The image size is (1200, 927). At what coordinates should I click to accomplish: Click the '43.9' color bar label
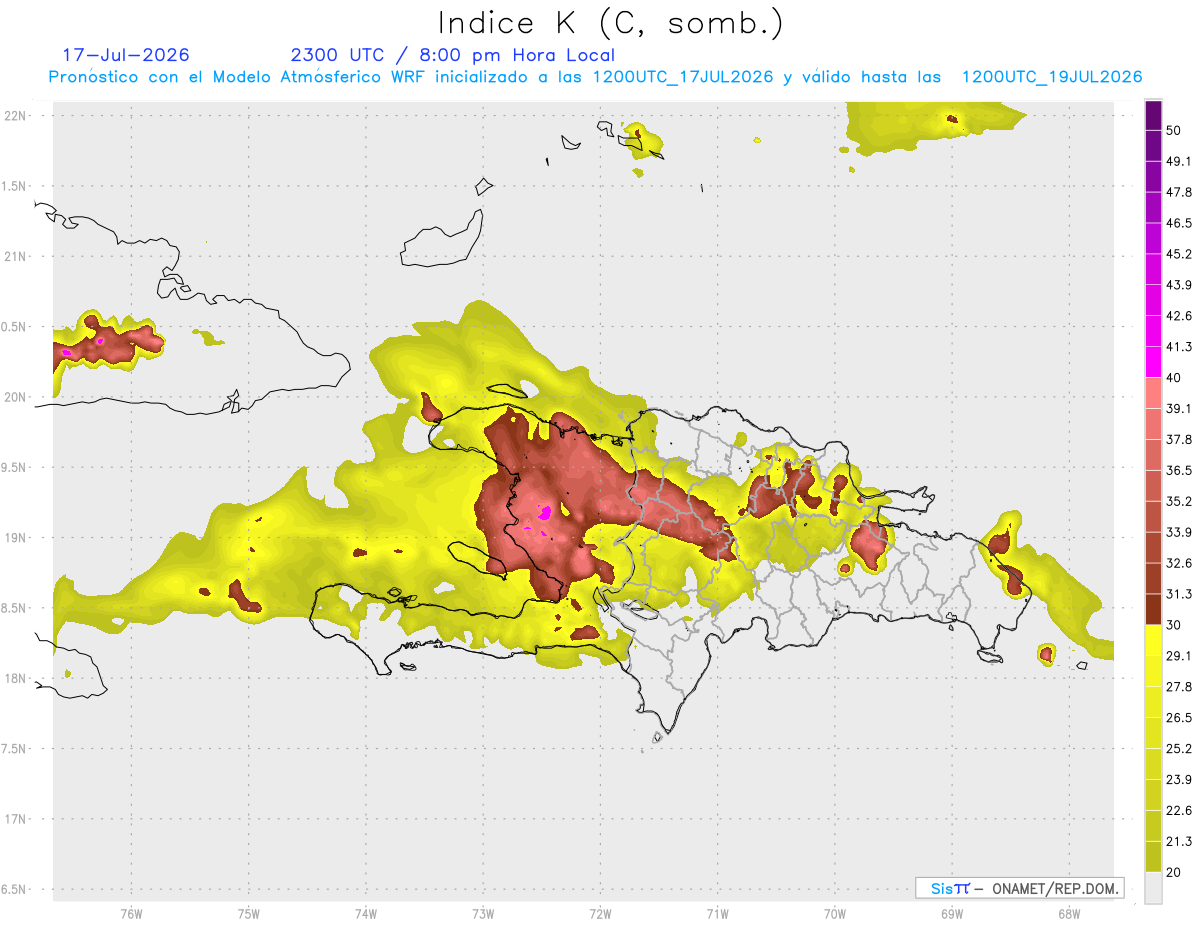click(1179, 285)
